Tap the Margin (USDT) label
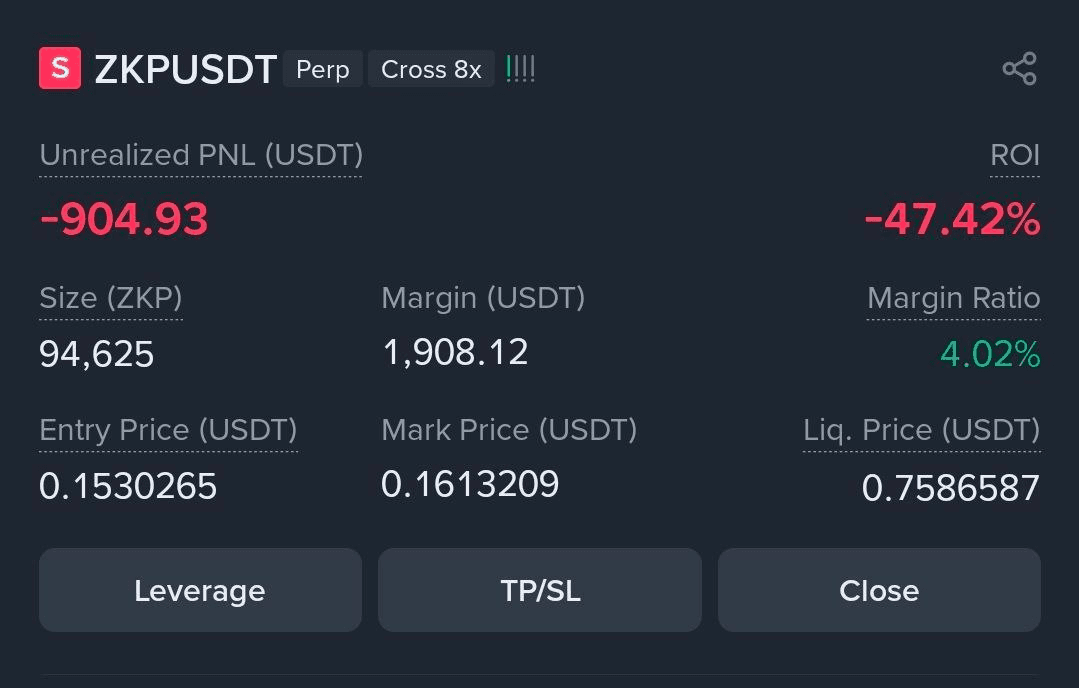 (x=483, y=298)
